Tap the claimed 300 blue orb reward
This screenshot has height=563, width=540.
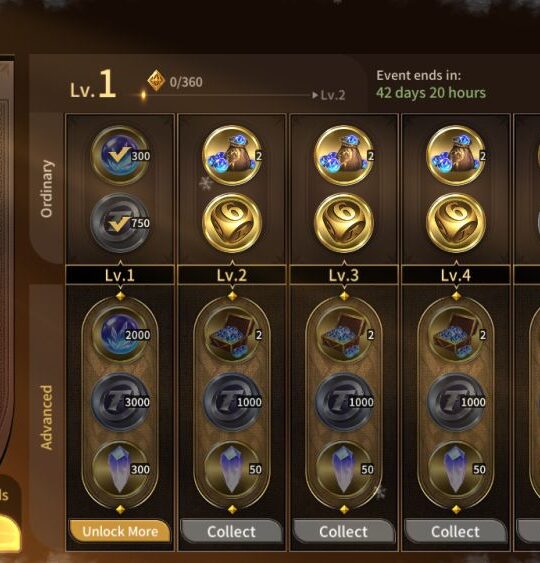tap(120, 155)
